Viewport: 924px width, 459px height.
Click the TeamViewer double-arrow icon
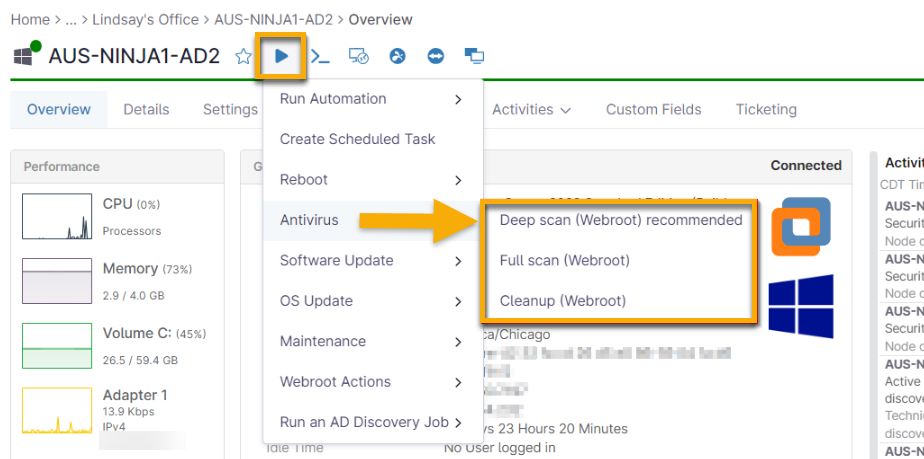[435, 57]
